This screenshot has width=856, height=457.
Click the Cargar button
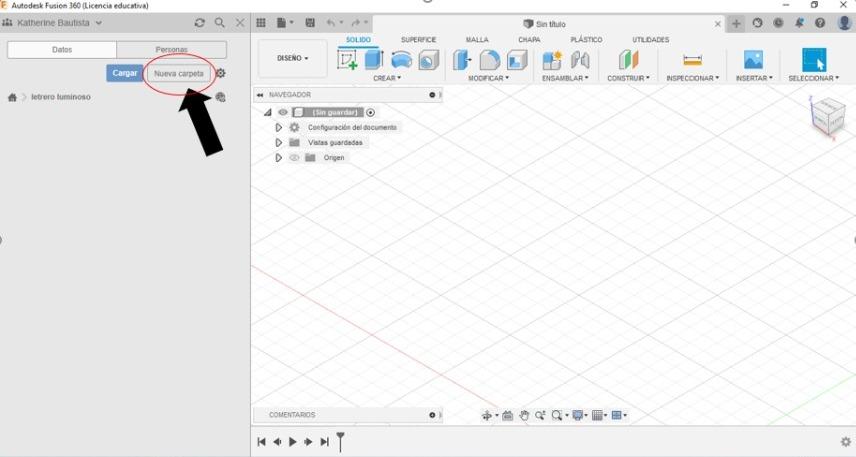124,73
